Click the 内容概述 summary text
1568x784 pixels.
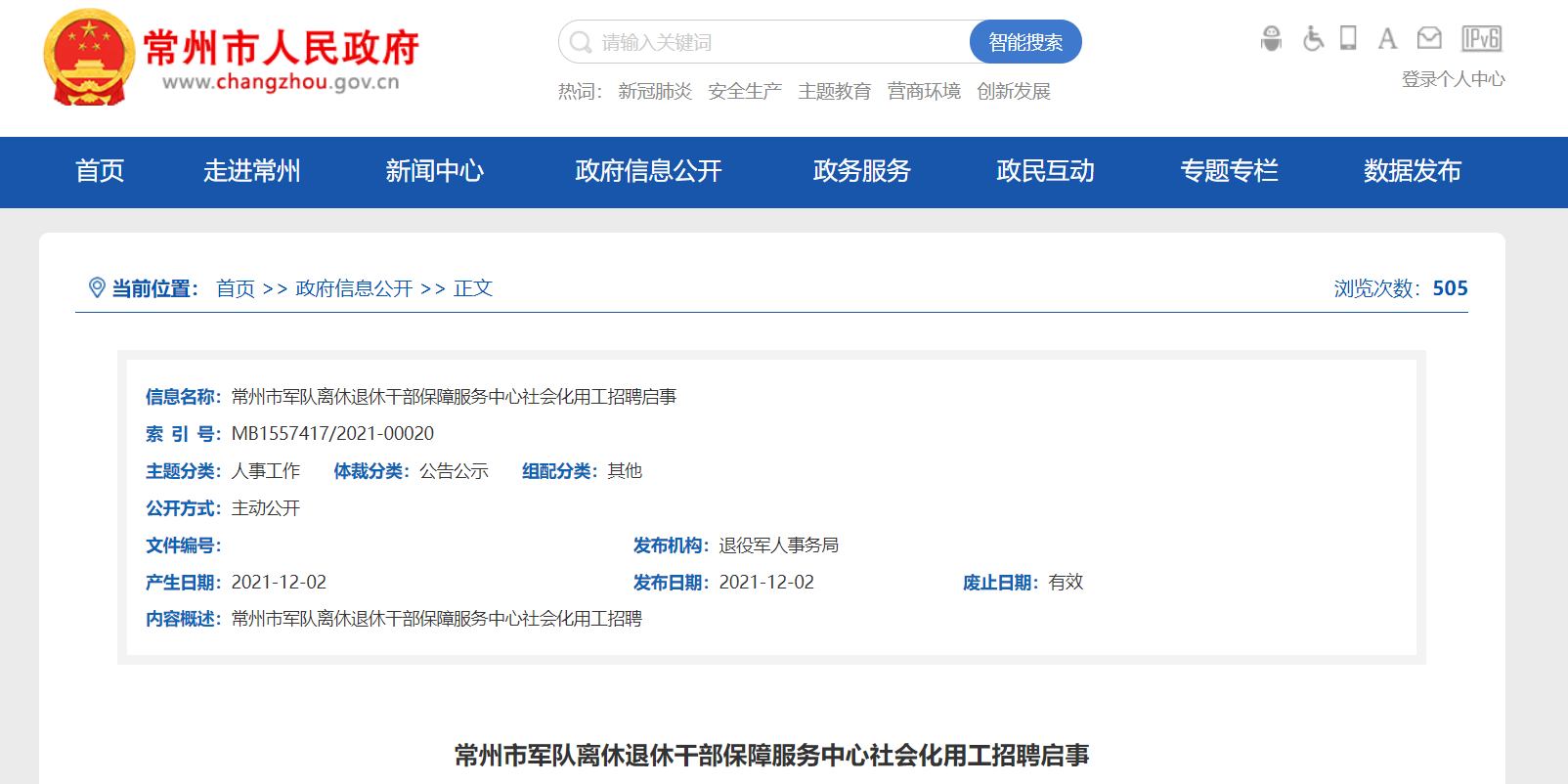(x=437, y=619)
